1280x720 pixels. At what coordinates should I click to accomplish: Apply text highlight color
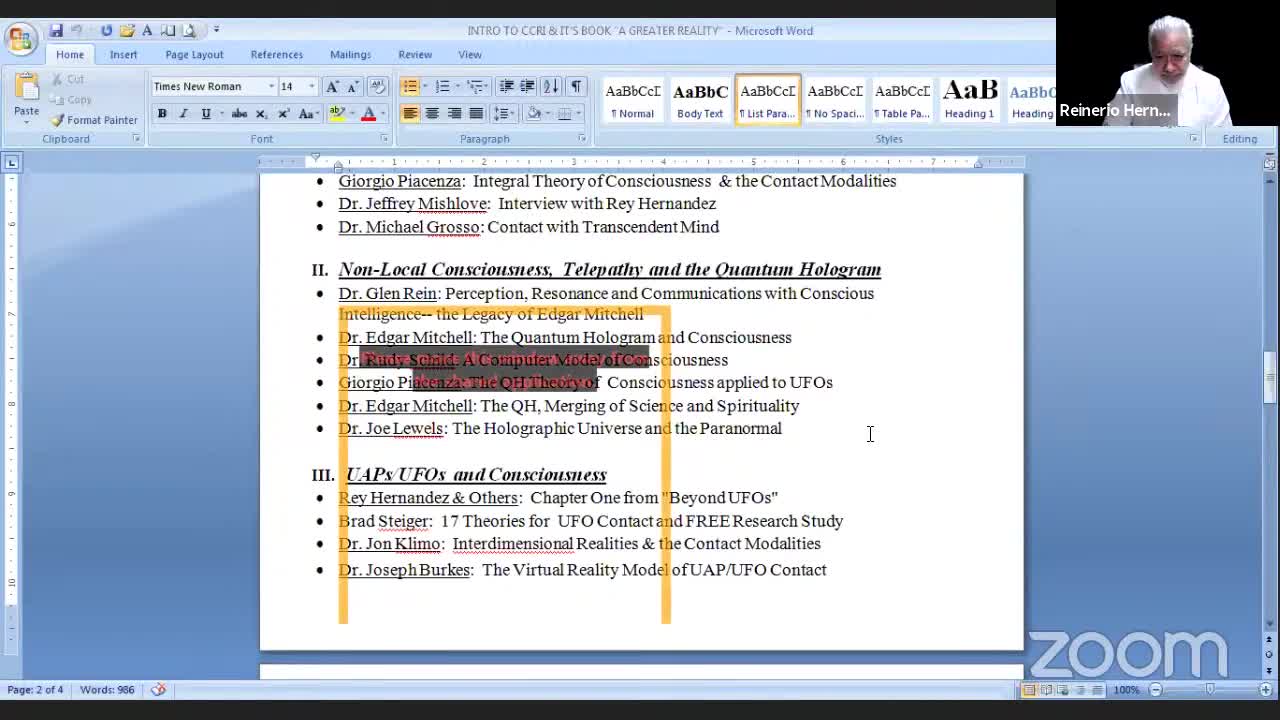pyautogui.click(x=337, y=114)
